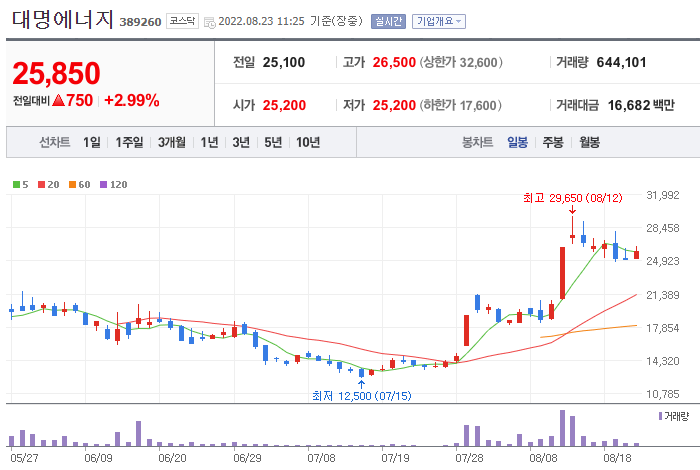Click the stock code 389260
This screenshot has width=700, height=470.
click(140, 22)
